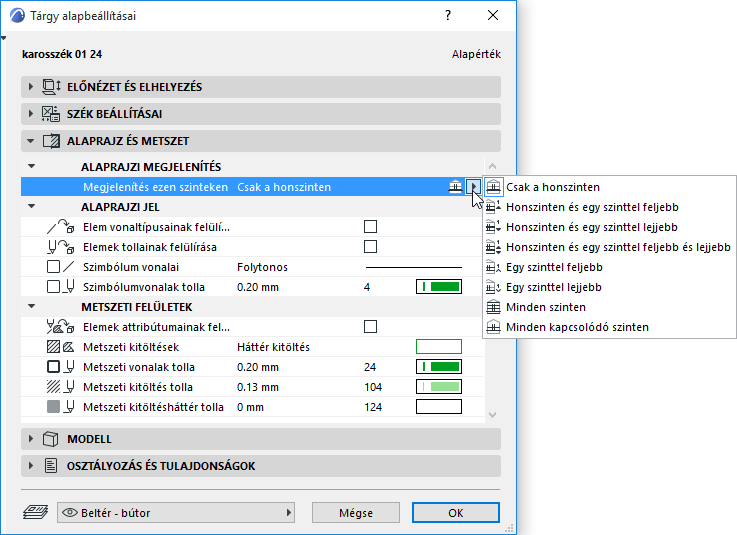This screenshot has width=737, height=535.
Task: Click the pen number 24 value
Action: coord(370,367)
